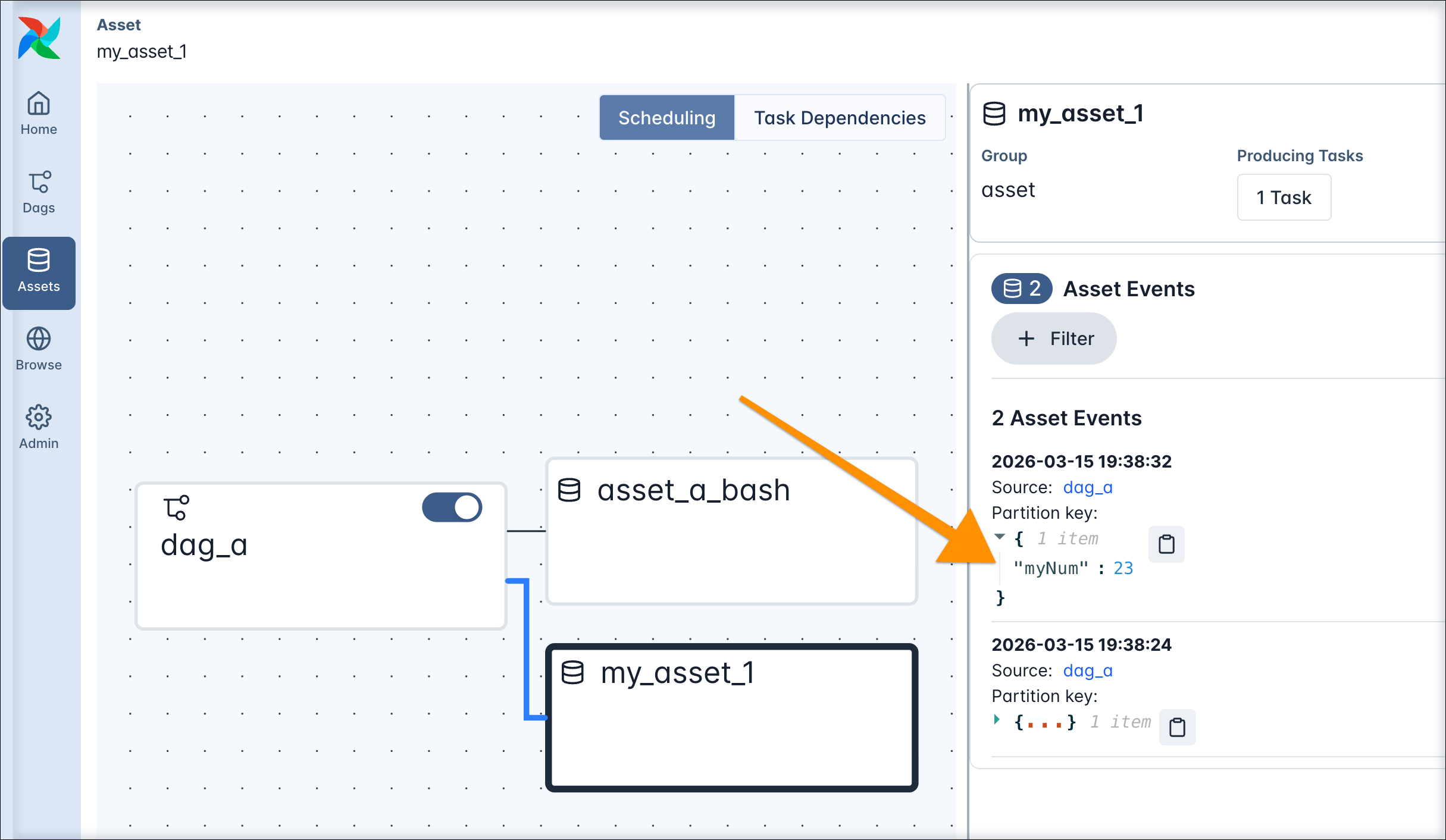This screenshot has height=840, width=1446.
Task: Navigate to Dags via sidebar icon
Action: [x=38, y=192]
